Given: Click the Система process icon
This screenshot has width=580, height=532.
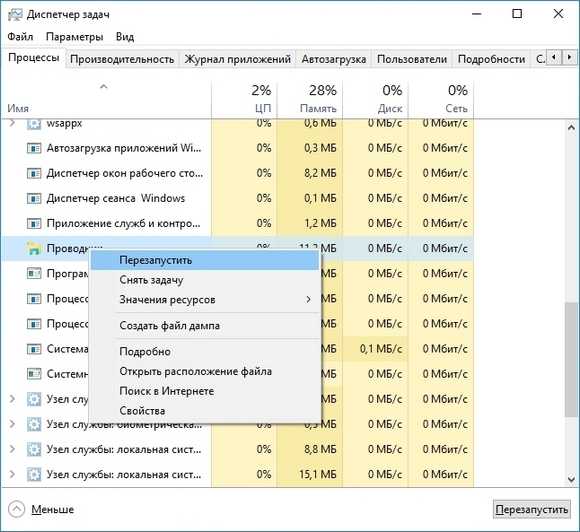Looking at the screenshot, I should coord(34,349).
